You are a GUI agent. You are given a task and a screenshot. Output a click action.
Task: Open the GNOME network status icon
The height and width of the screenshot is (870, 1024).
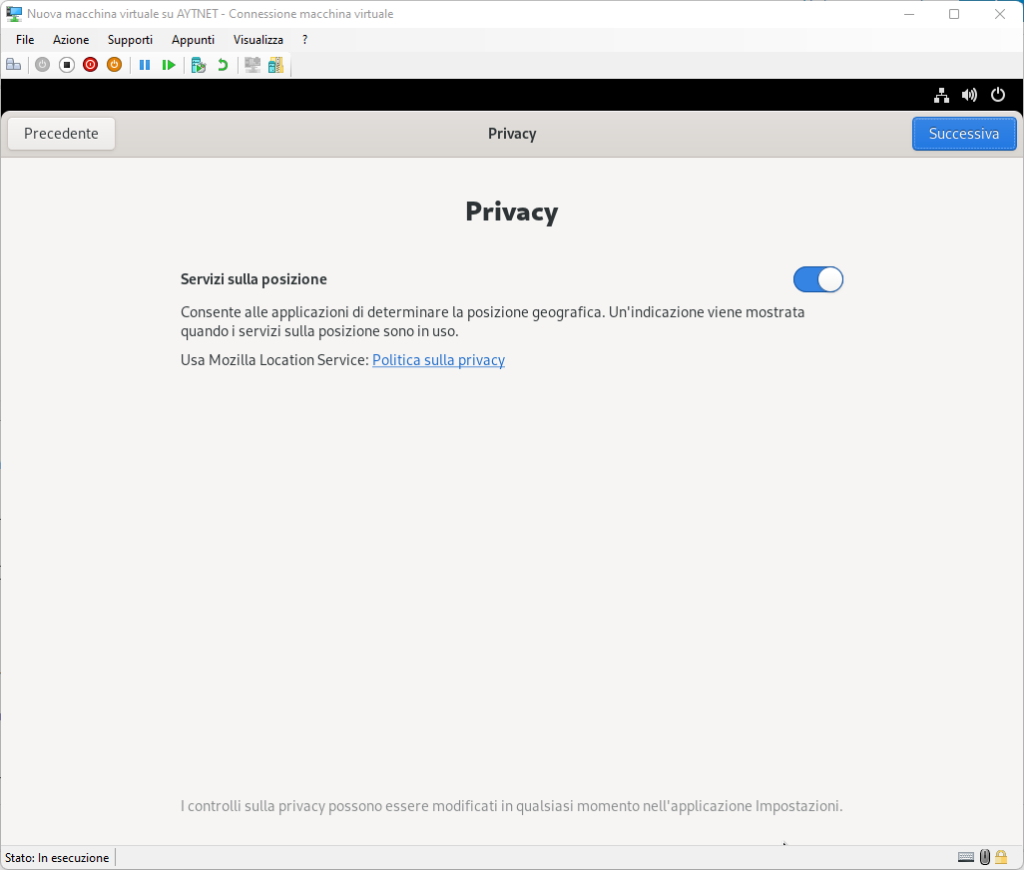pos(941,95)
